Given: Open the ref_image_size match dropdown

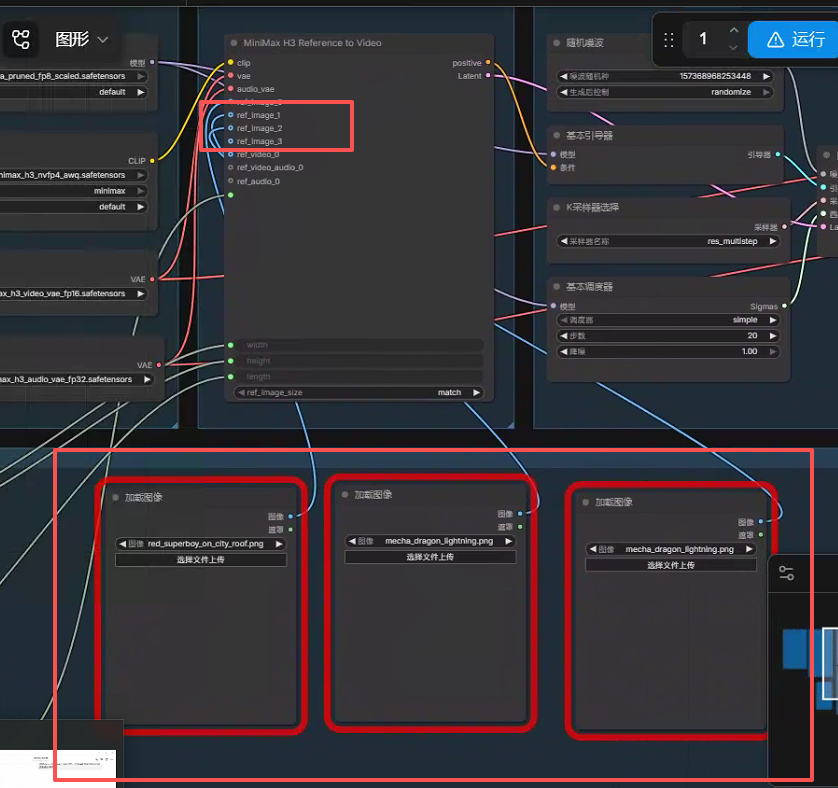Looking at the screenshot, I should (358, 393).
